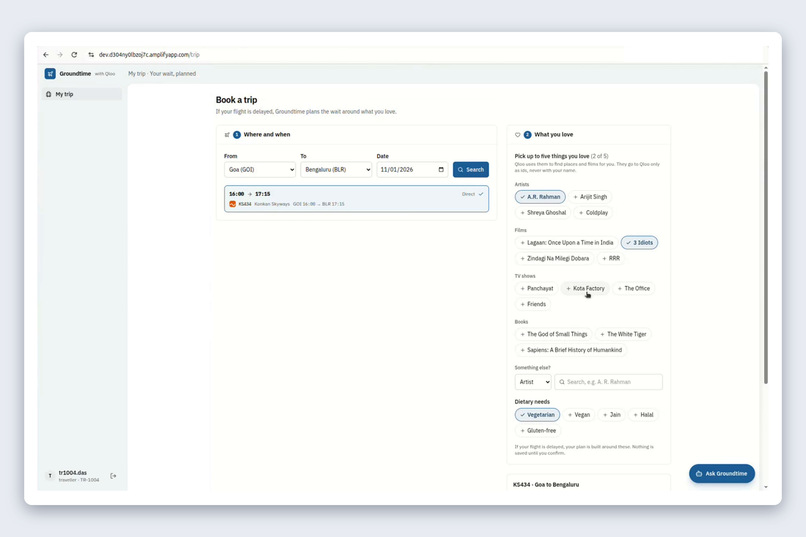Click the Konkan Skyways airline logo
Viewport: 806px width, 537px height.
tap(232, 204)
